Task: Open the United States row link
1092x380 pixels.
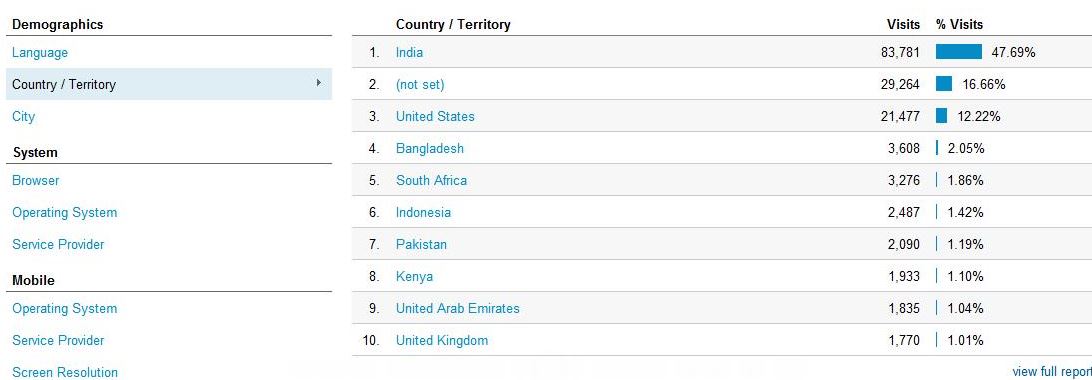Action: pyautogui.click(x=435, y=117)
